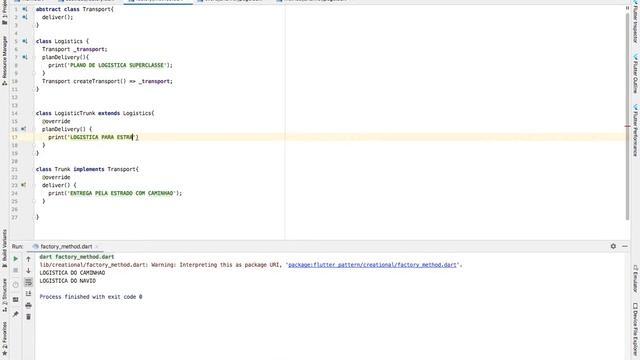Toggle scroll to end of console output
Image resolution: width=640 pixels, height=360 pixels.
pyautogui.click(x=28, y=293)
